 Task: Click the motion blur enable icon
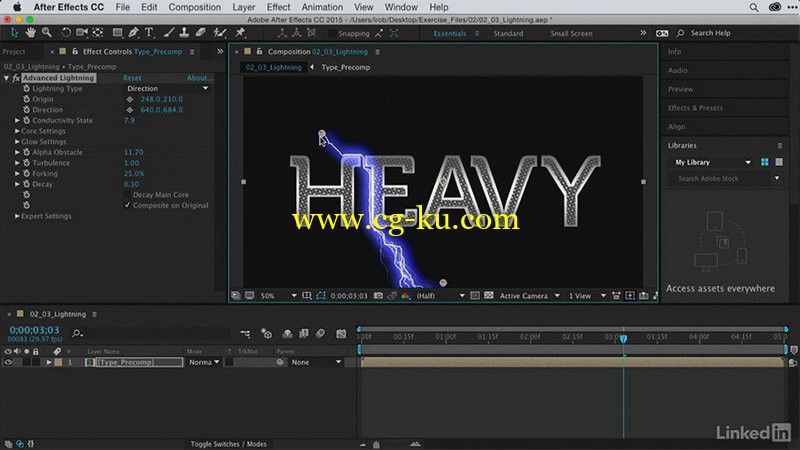[320, 334]
